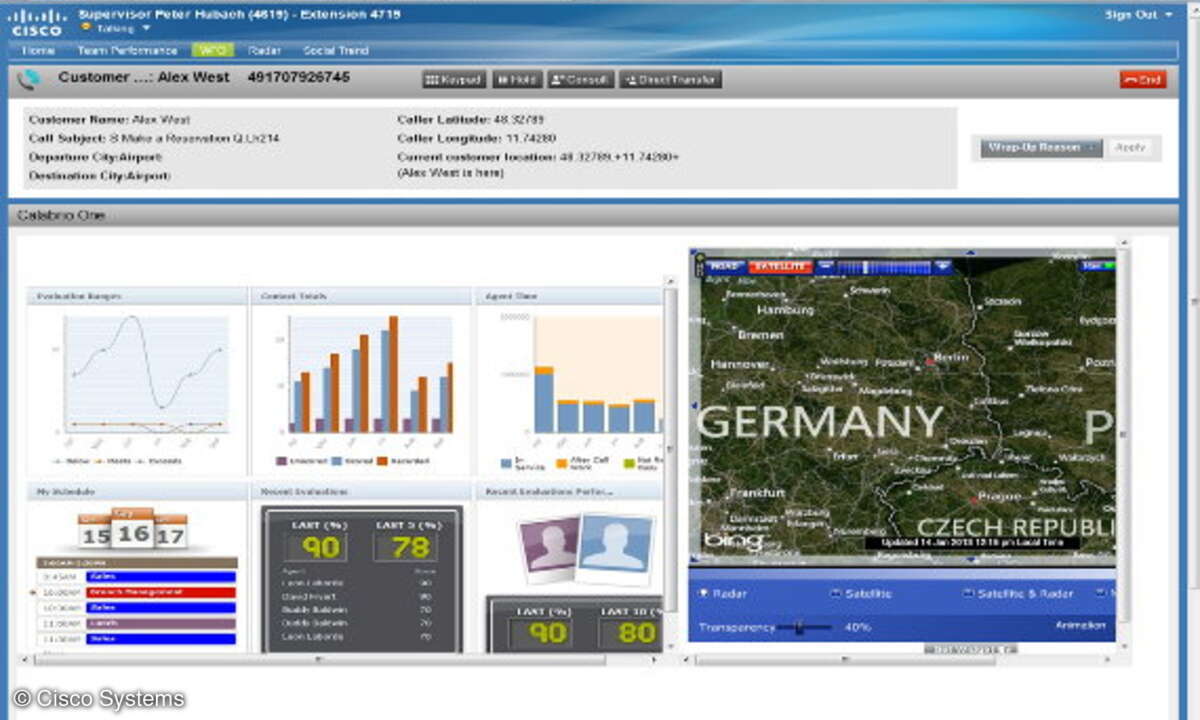Select the Satellite radio option below the map
This screenshot has width=1200, height=720.
click(x=862, y=594)
